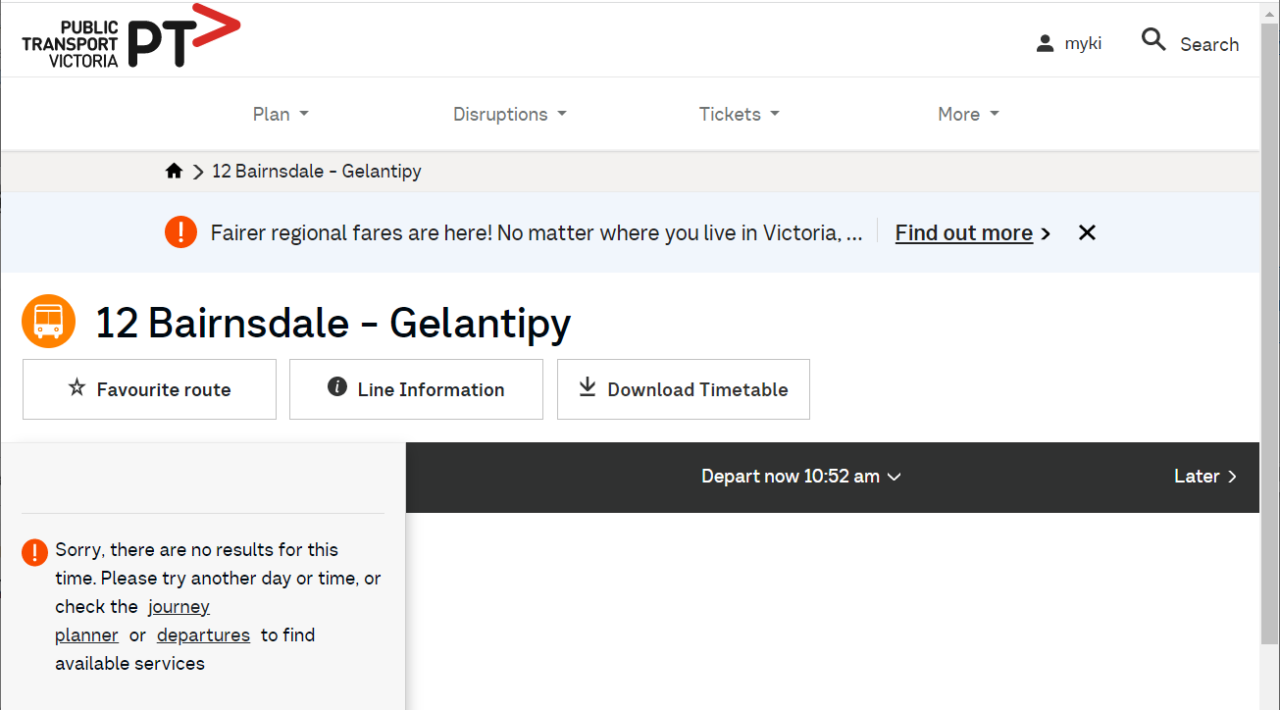
Task: Open the myki account icon
Action: (1045, 44)
